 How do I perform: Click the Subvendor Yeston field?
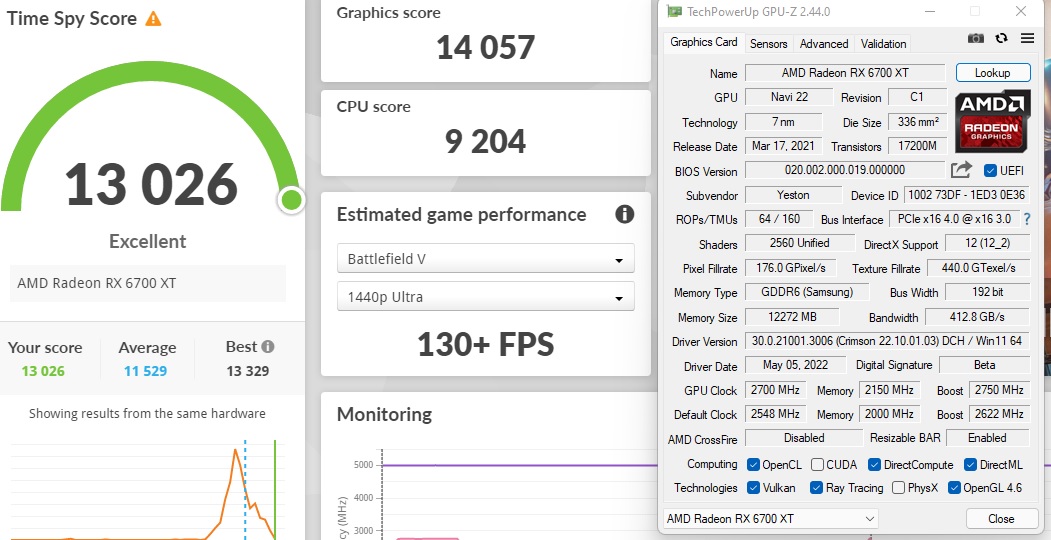(x=793, y=195)
